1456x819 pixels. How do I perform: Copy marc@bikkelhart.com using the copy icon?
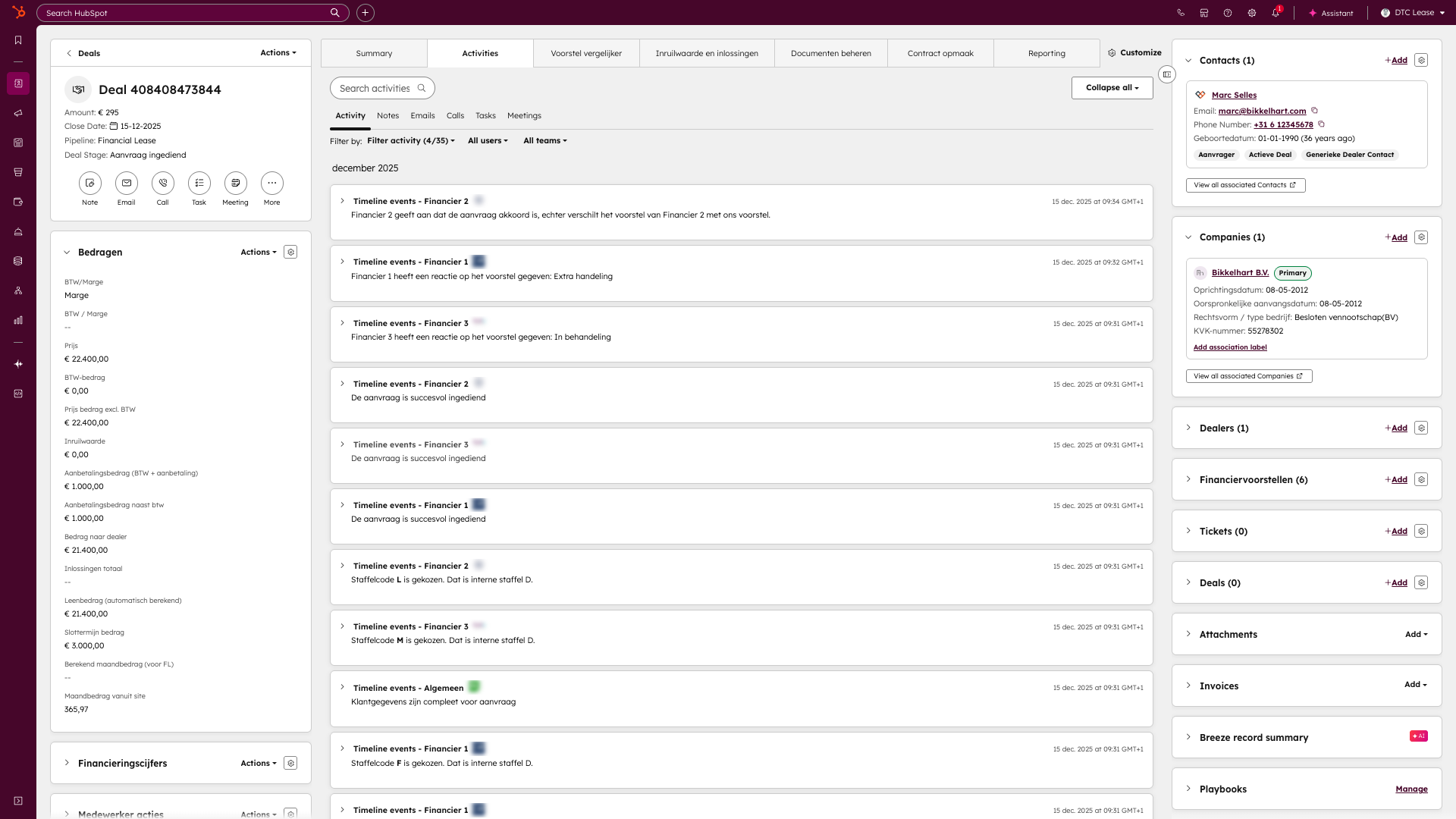(1315, 111)
